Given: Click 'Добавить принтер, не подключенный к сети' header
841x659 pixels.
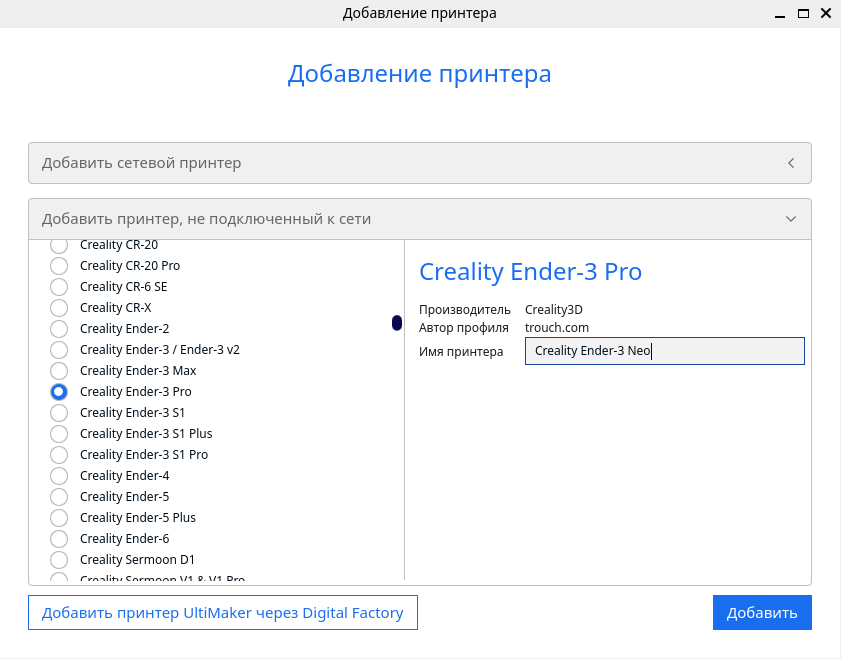Looking at the screenshot, I should tap(420, 219).
